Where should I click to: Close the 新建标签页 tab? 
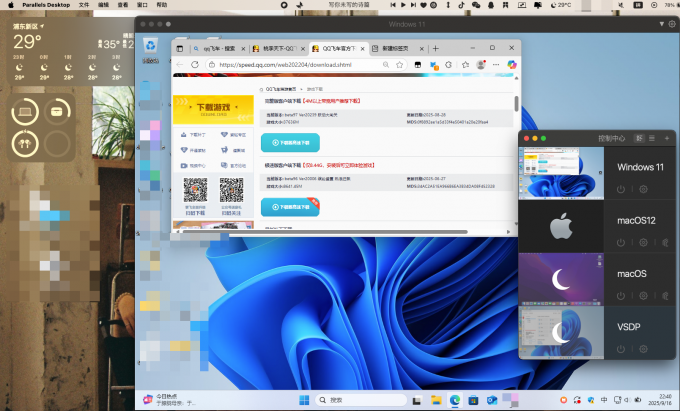[421, 49]
